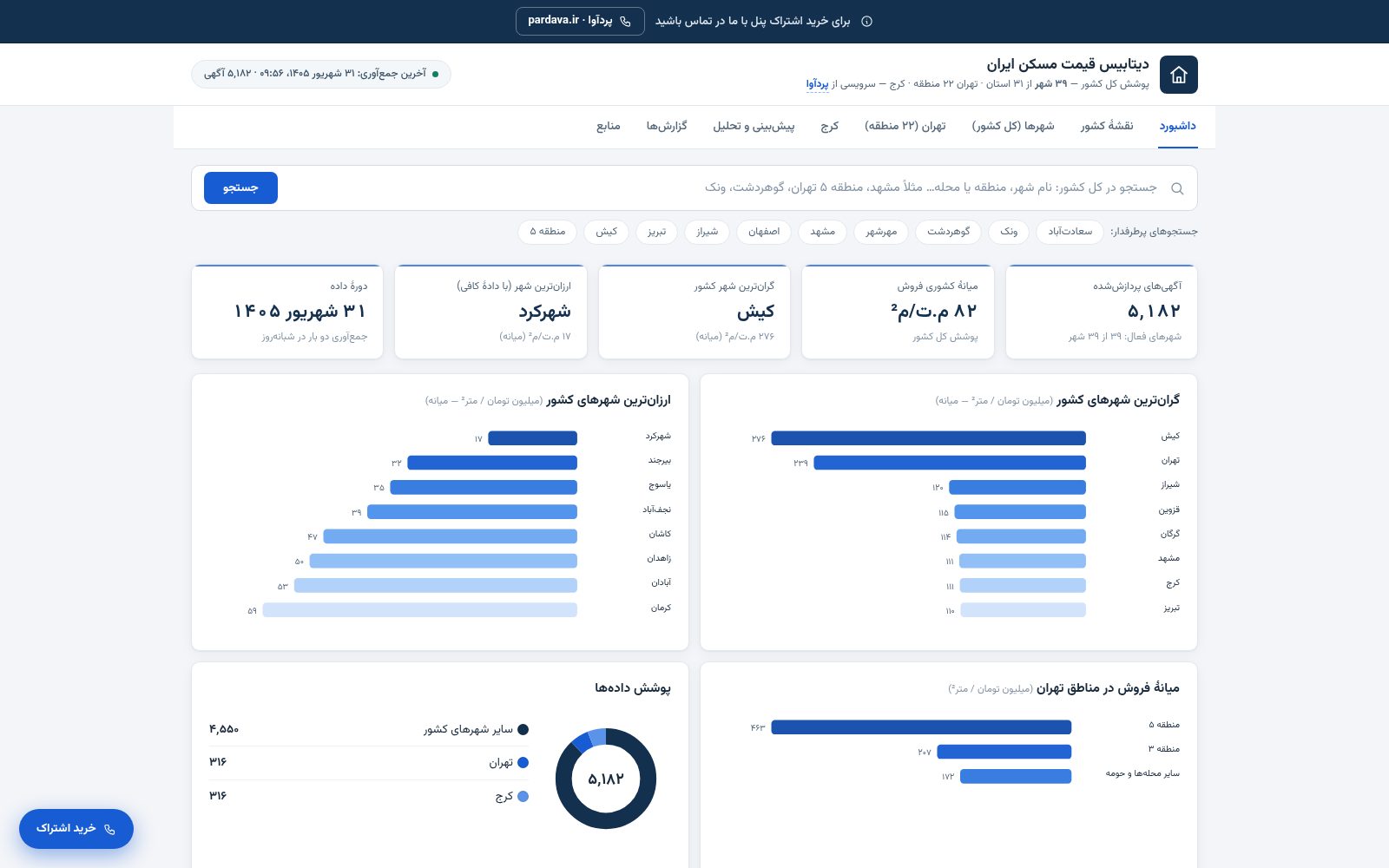Click the ارزان‌ترین شهر stat card showing شهرکرد

(x=490, y=312)
